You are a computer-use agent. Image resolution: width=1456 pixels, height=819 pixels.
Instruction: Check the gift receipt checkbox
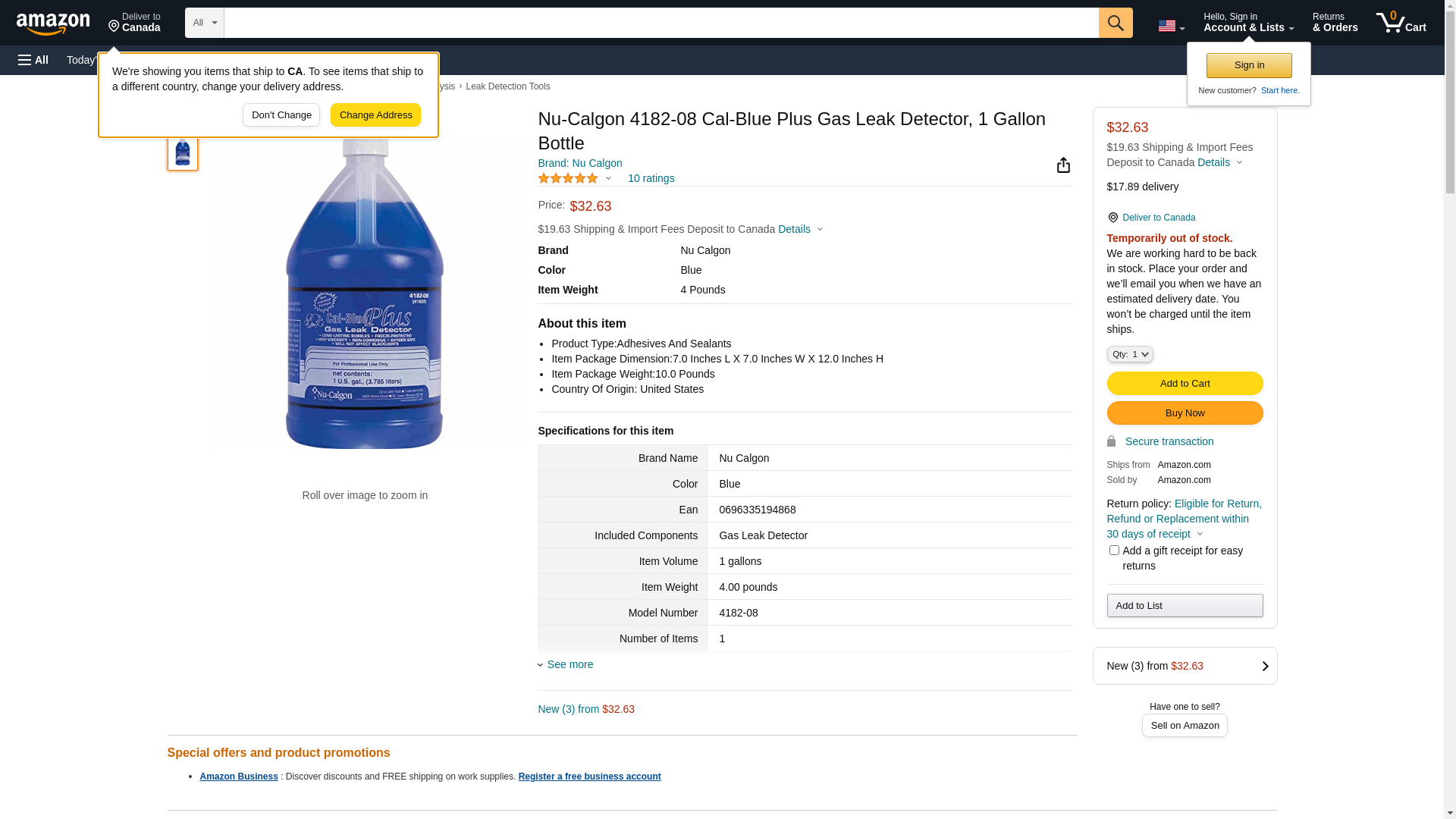pos(1114,551)
